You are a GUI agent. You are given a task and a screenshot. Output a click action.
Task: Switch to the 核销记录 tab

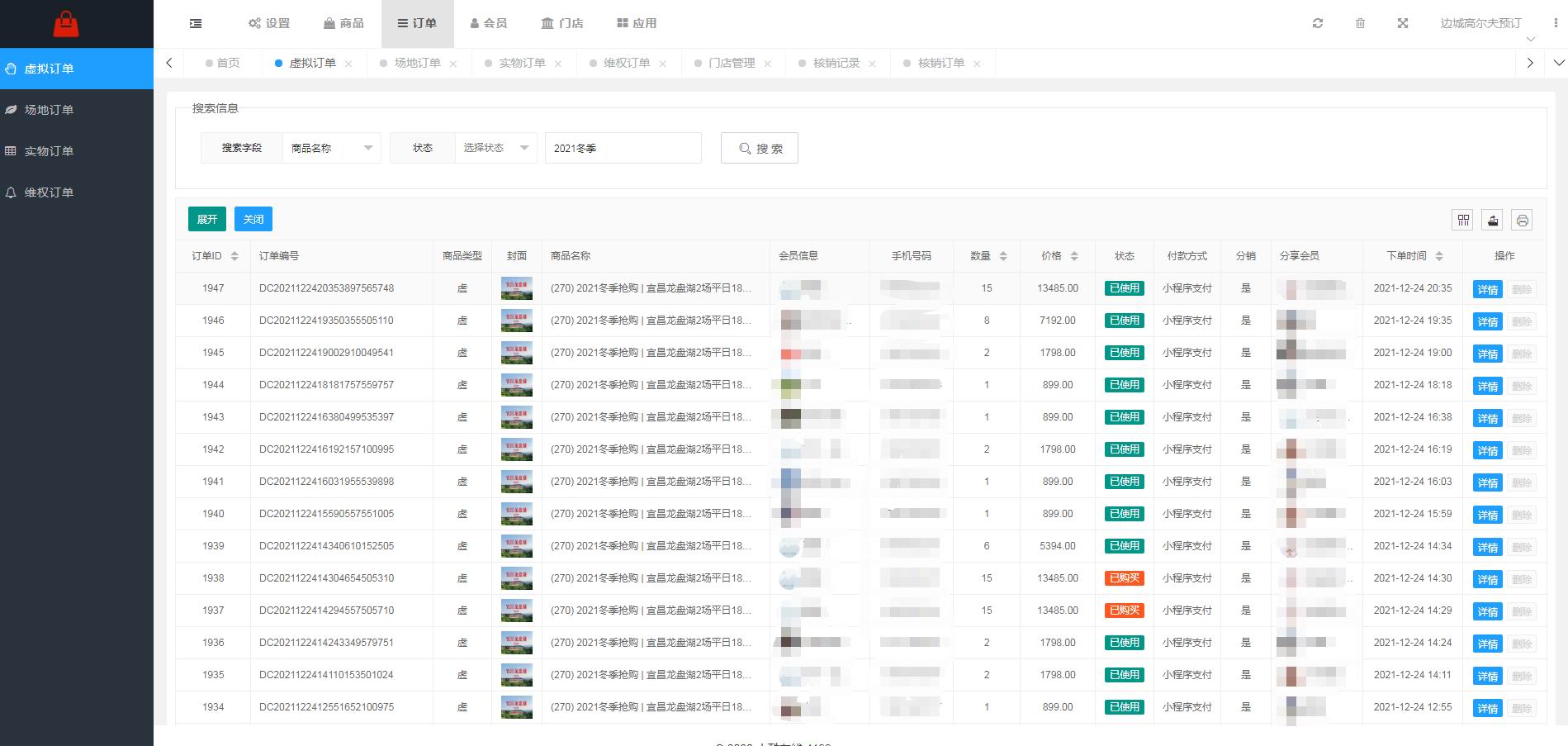coord(836,63)
